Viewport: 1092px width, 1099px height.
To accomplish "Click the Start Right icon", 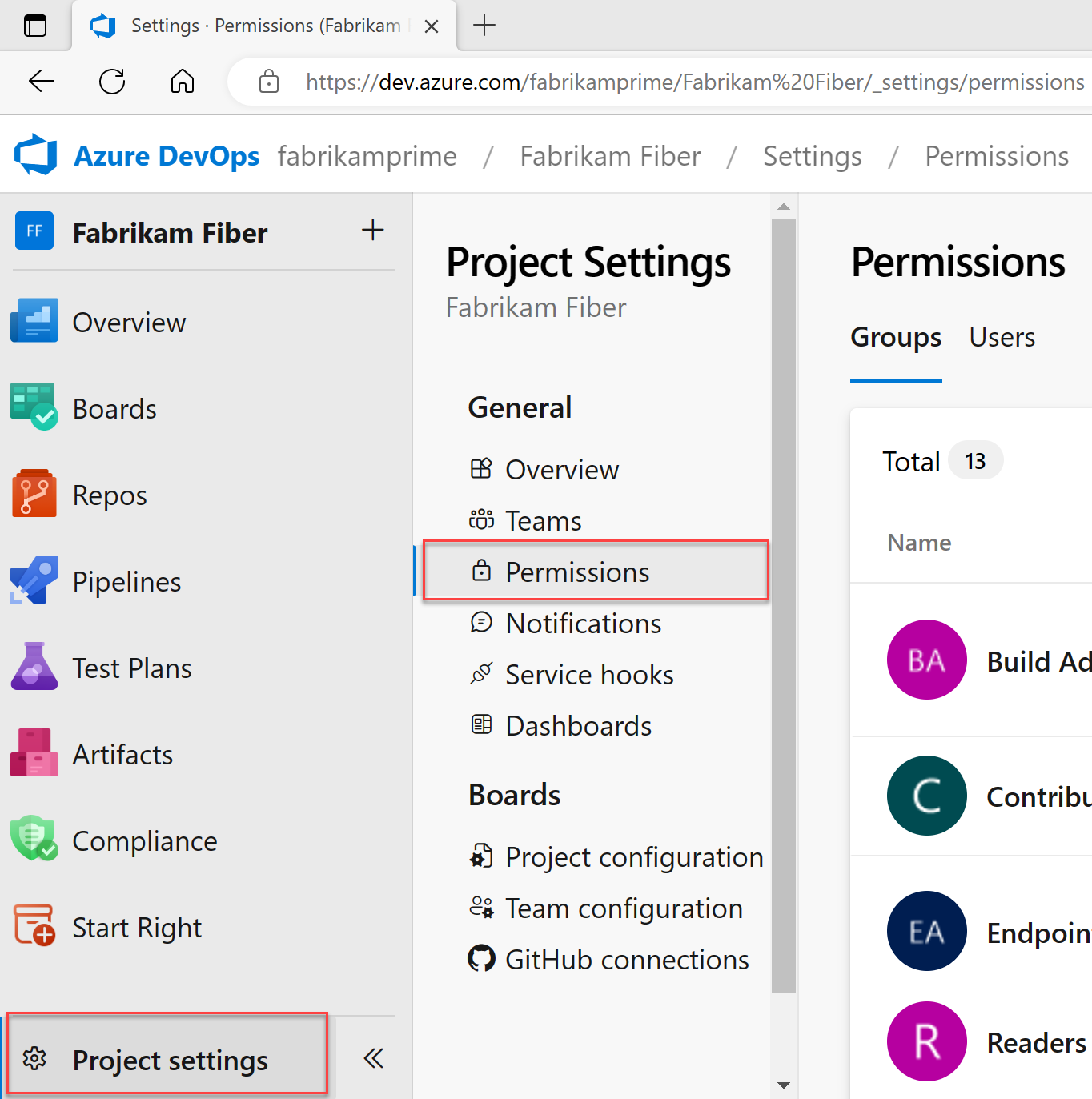I will [34, 925].
